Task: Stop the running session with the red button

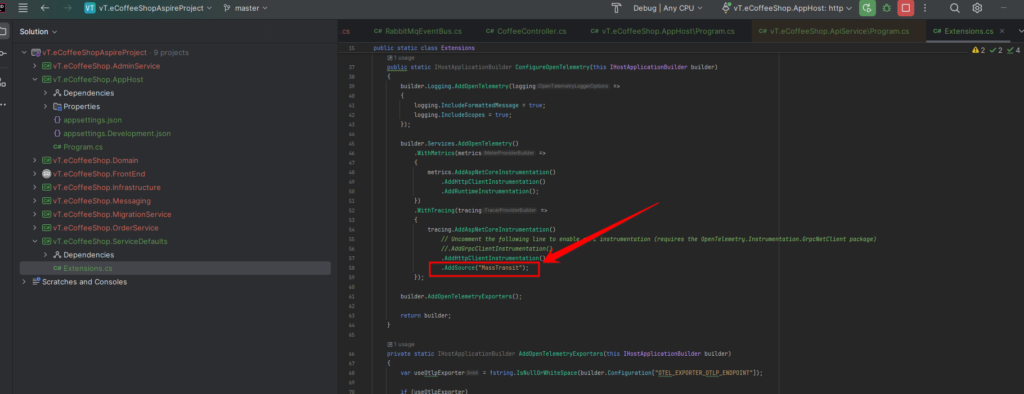Action: click(905, 8)
